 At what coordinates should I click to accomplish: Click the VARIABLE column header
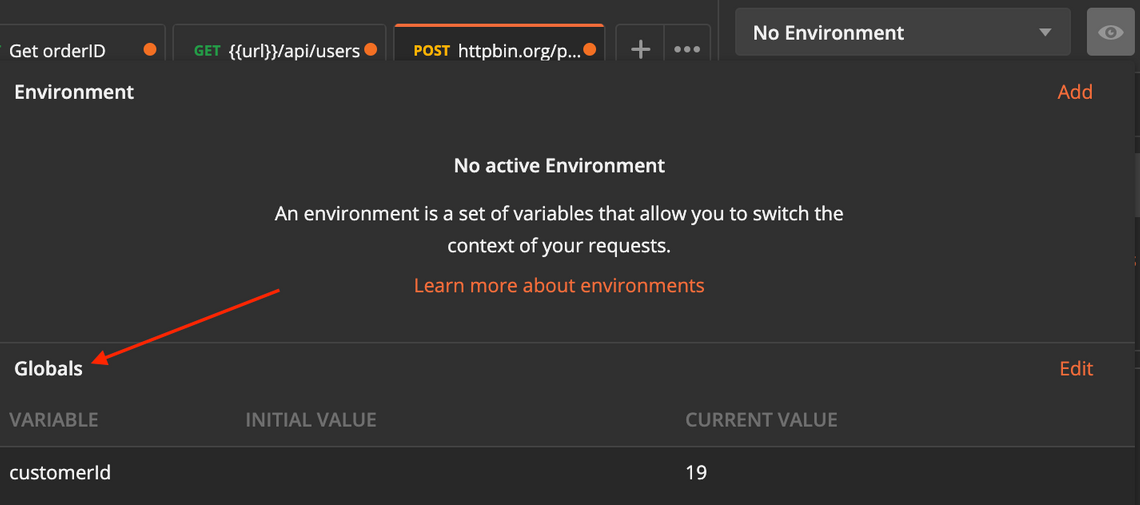coord(54,420)
